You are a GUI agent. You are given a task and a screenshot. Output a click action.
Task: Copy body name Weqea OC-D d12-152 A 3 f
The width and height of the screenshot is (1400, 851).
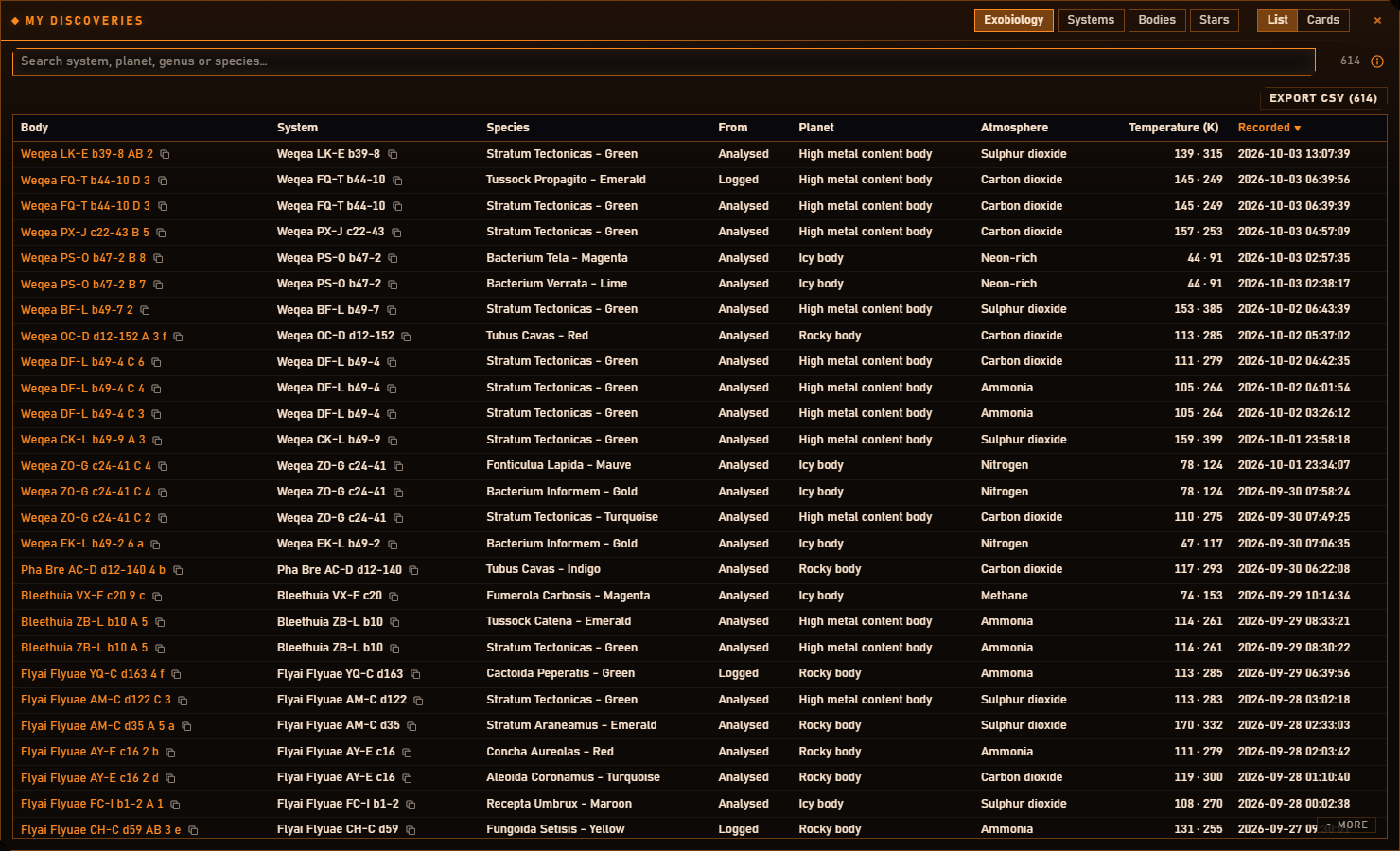point(178,337)
